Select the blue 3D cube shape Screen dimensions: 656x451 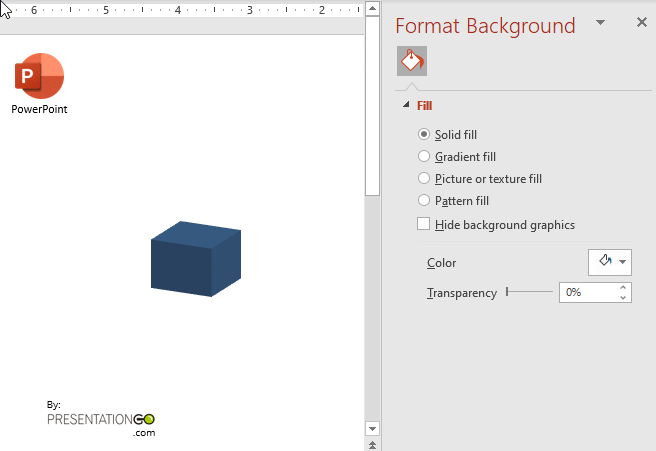coord(196,259)
